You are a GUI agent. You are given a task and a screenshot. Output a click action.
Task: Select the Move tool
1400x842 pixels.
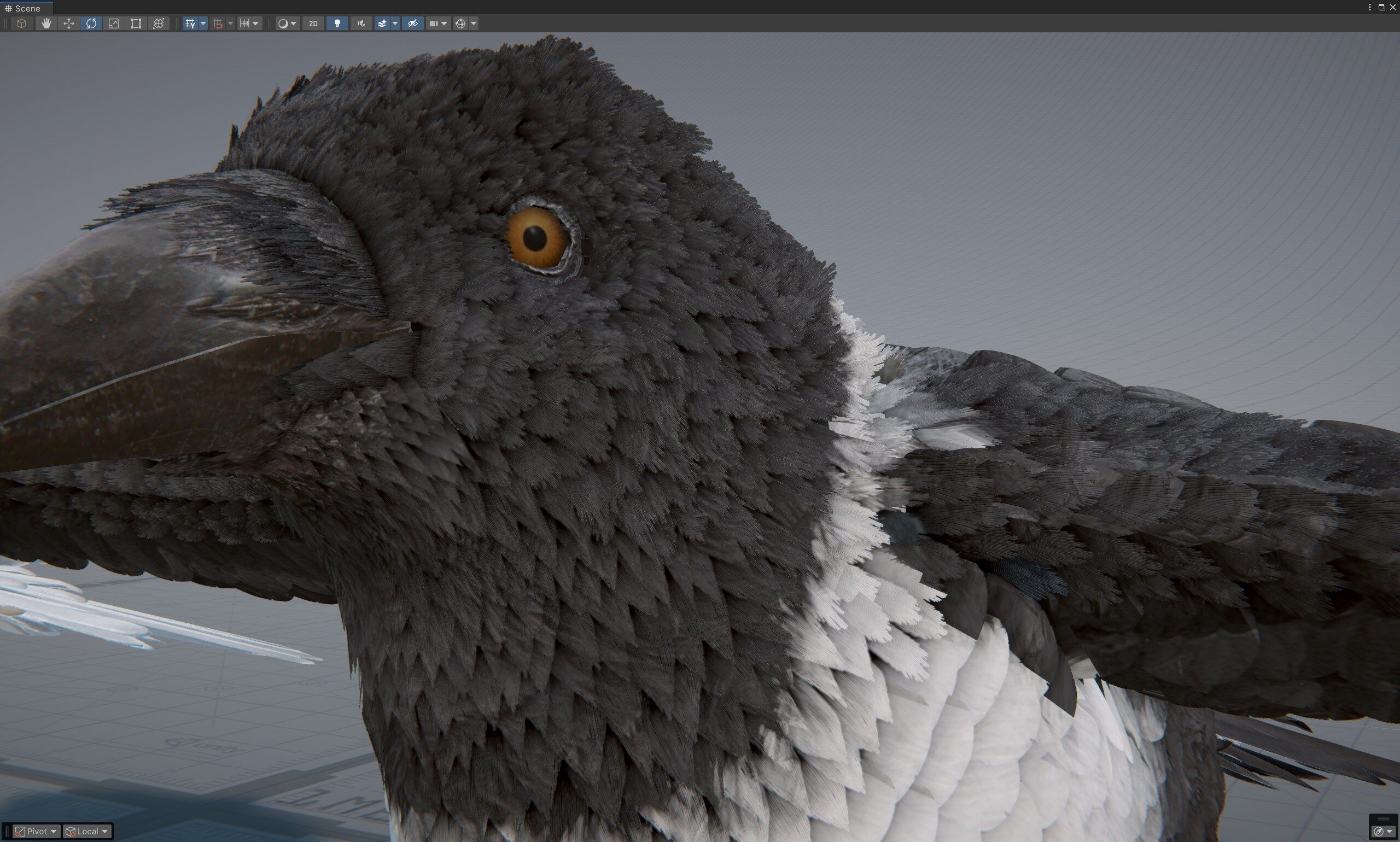pos(69,24)
